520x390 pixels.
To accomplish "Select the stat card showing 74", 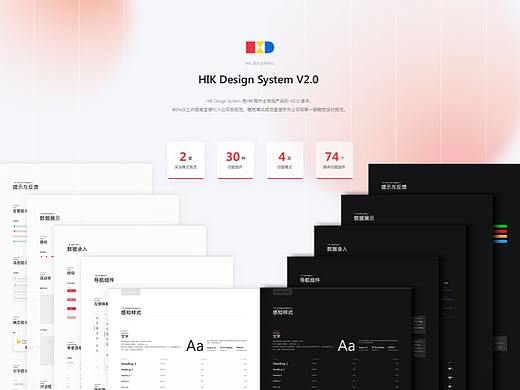I will [x=334, y=160].
